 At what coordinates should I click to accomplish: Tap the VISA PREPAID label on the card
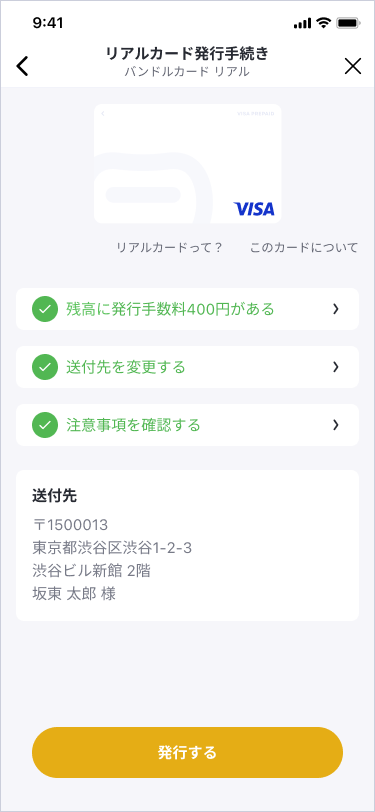256,113
